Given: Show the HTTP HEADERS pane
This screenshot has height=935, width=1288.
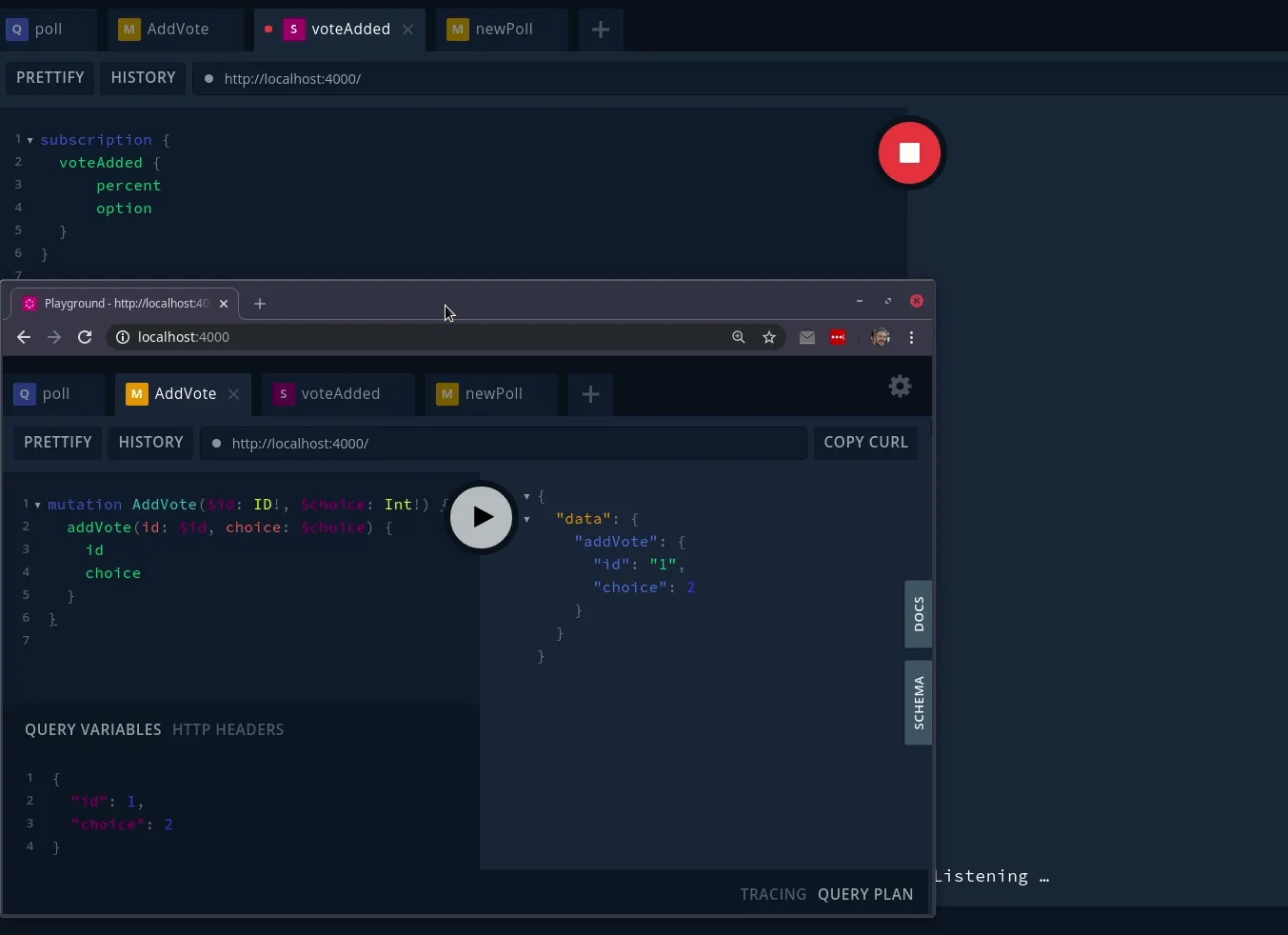Looking at the screenshot, I should 228,730.
